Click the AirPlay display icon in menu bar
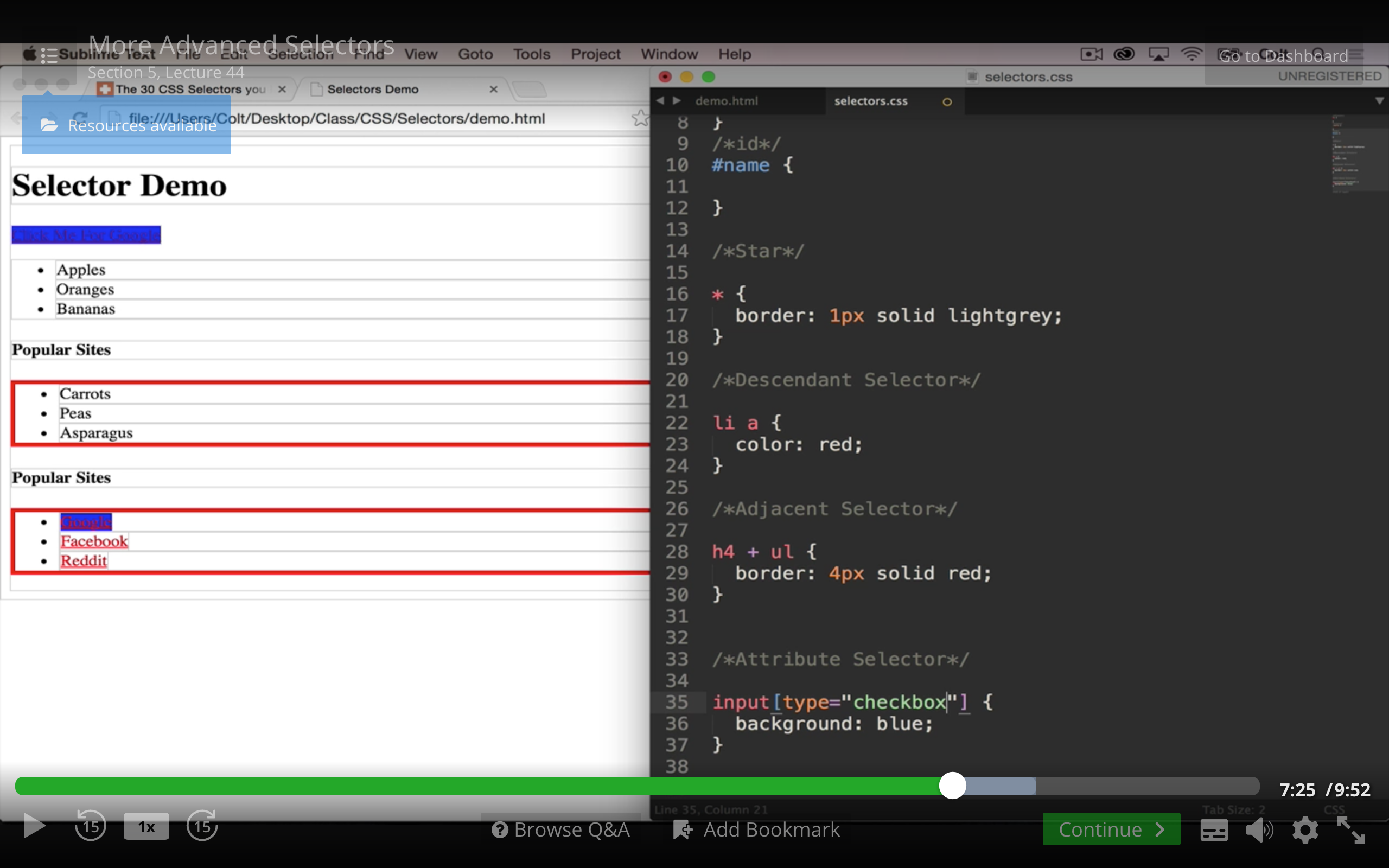Screen dimensions: 1389x868 point(1158,54)
